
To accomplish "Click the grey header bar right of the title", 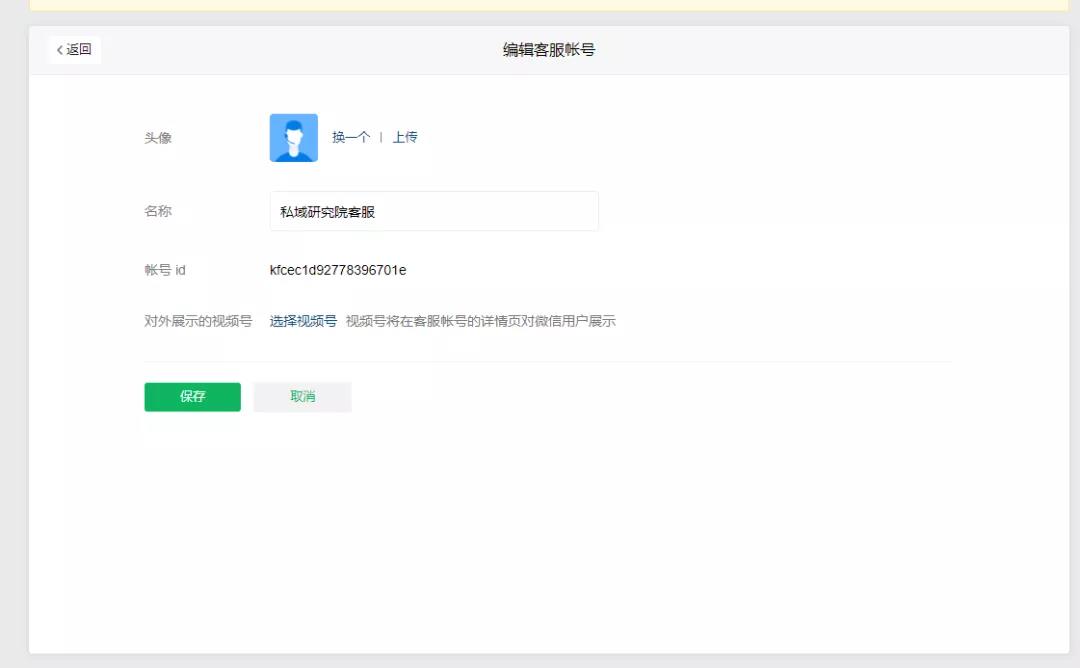I will coord(850,50).
